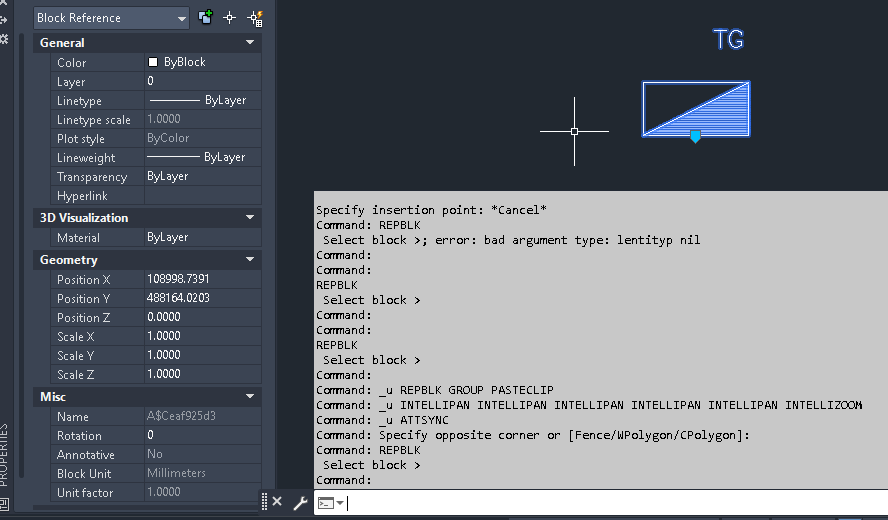The width and height of the screenshot is (888, 520).
Task: Click the Color property label
Action: [71, 63]
